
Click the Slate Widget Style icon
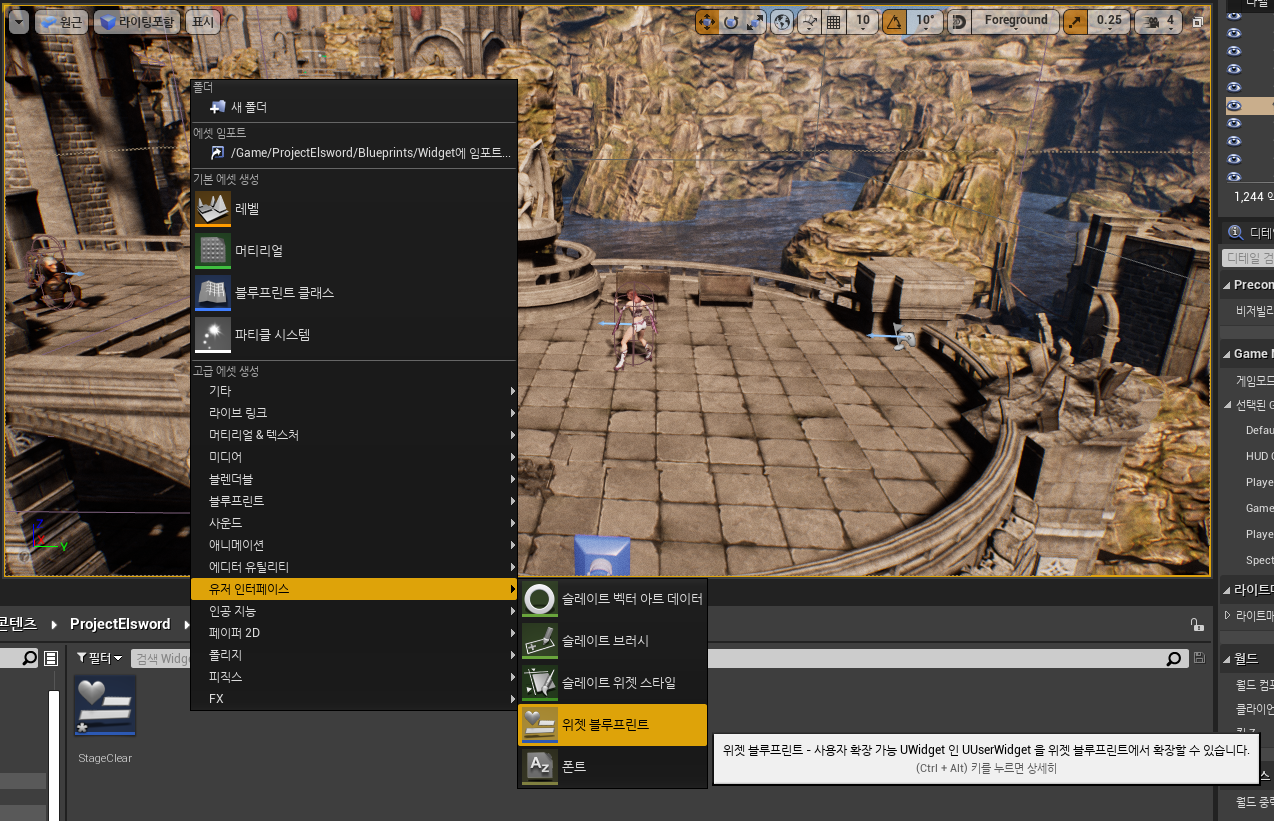coord(540,683)
